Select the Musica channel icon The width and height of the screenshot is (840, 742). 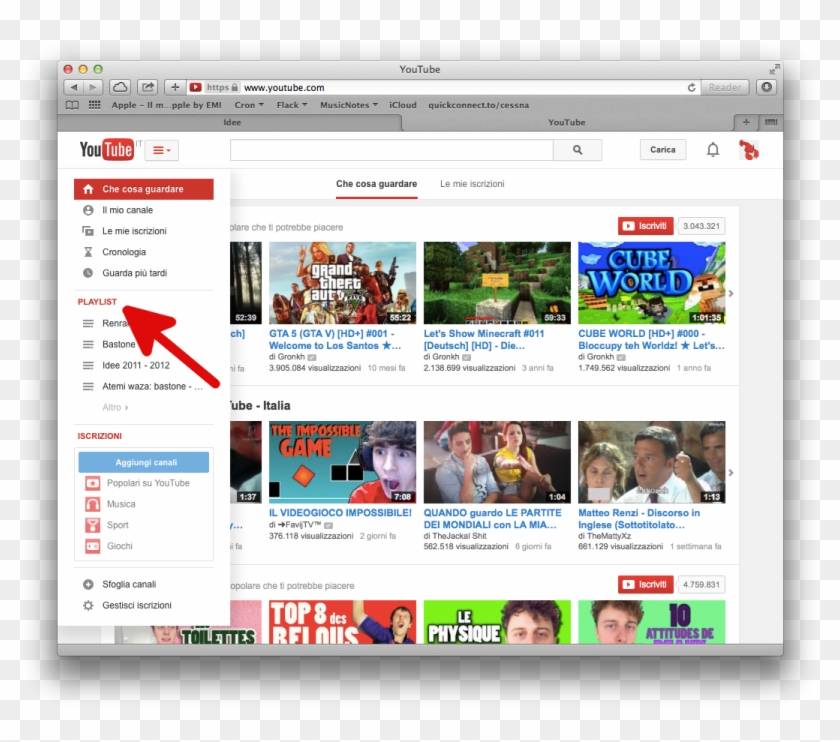(x=92, y=504)
